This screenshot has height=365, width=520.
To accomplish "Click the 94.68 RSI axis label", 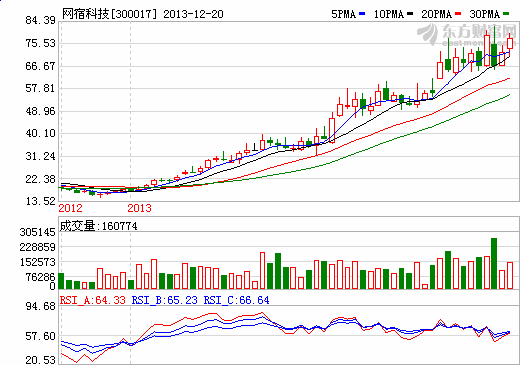I will click(40, 306).
